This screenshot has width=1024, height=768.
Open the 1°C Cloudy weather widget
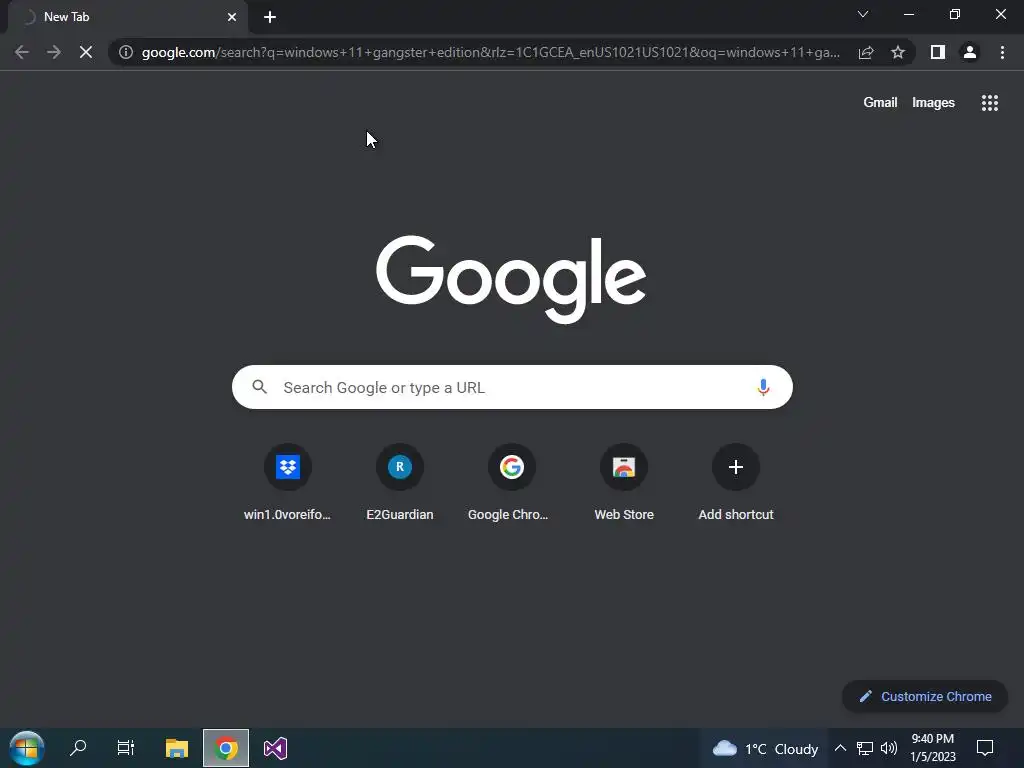765,748
